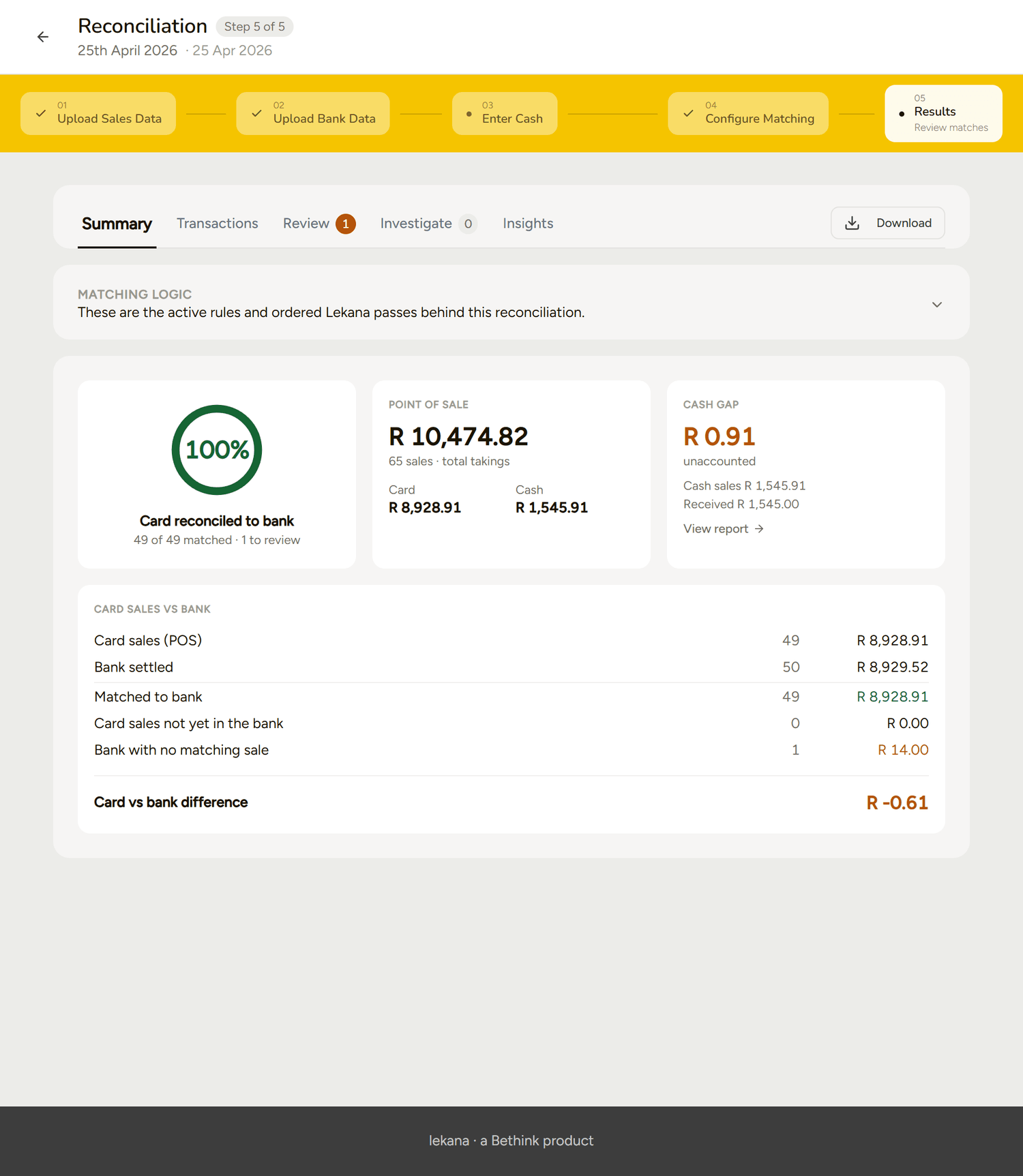Click Card sales not yet in the bank
Image resolution: width=1023 pixels, height=1176 pixels.
188,723
